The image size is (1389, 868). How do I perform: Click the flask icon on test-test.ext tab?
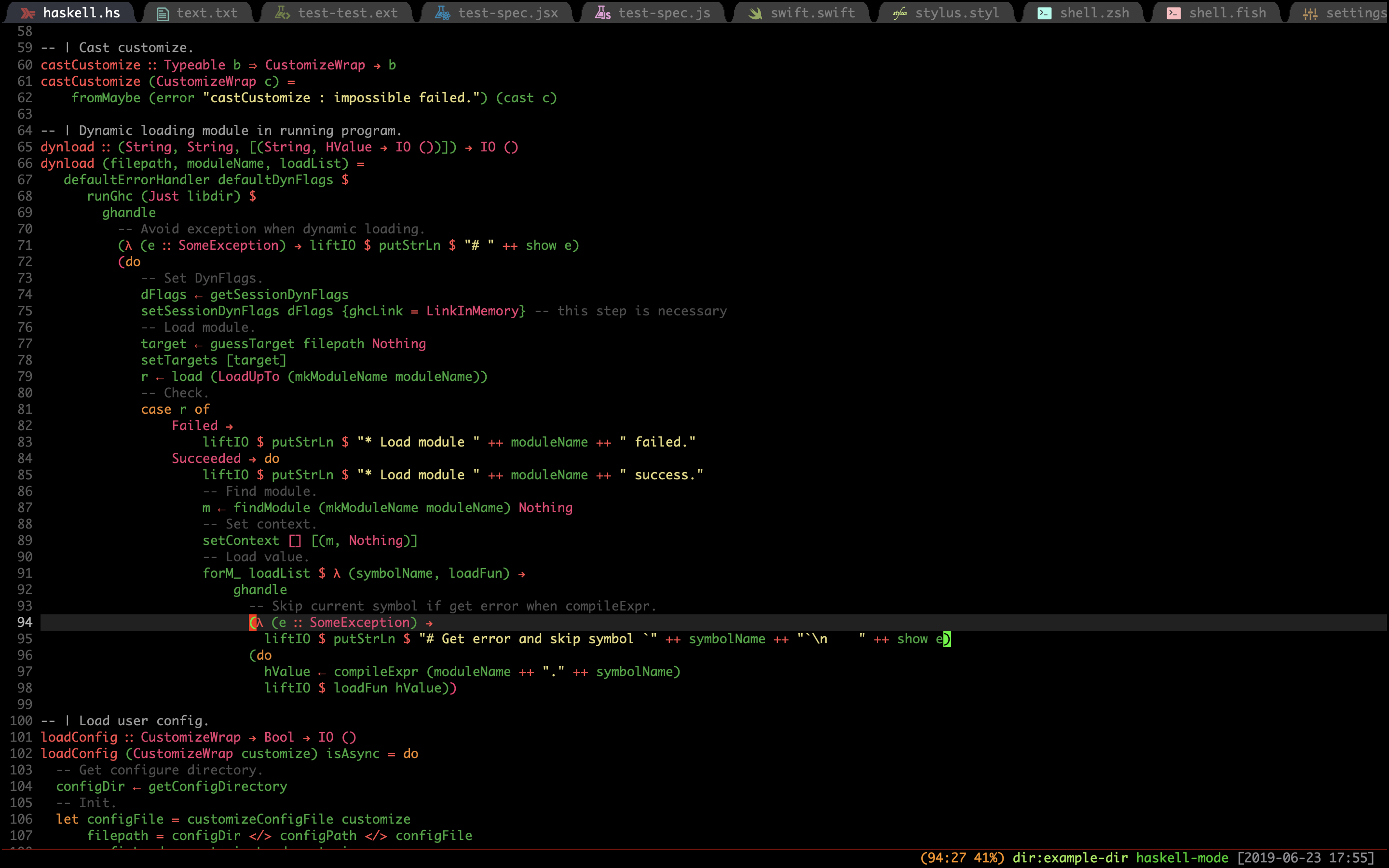coord(283,13)
